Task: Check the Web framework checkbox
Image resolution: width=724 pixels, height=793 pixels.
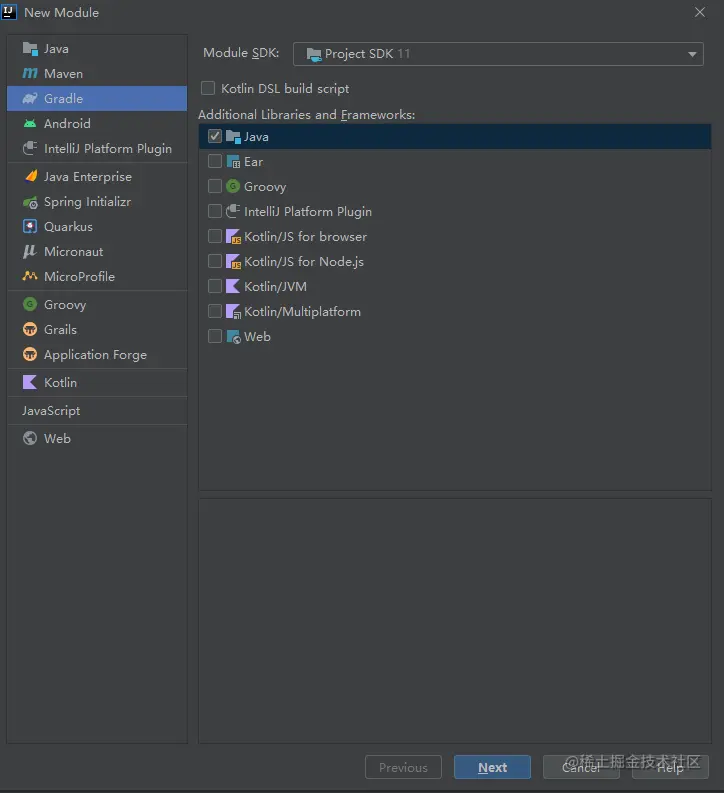Action: pos(215,336)
